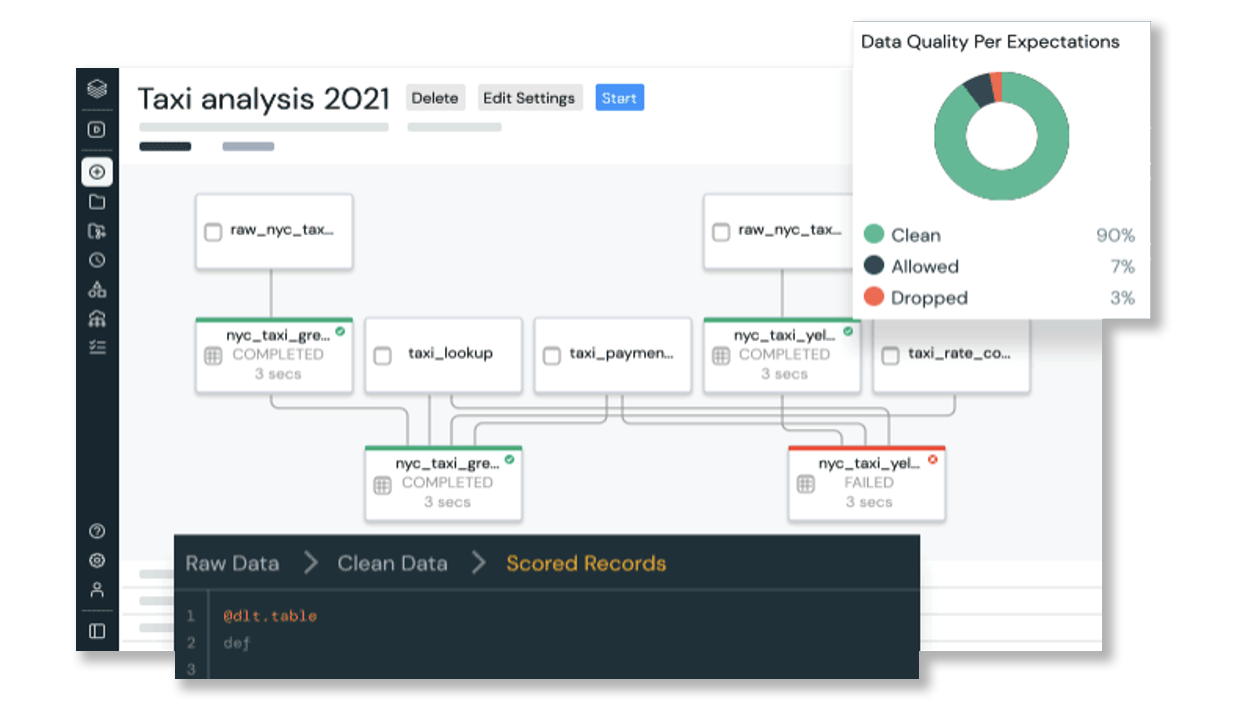Tick the taxi_paymen checkbox

click(552, 355)
